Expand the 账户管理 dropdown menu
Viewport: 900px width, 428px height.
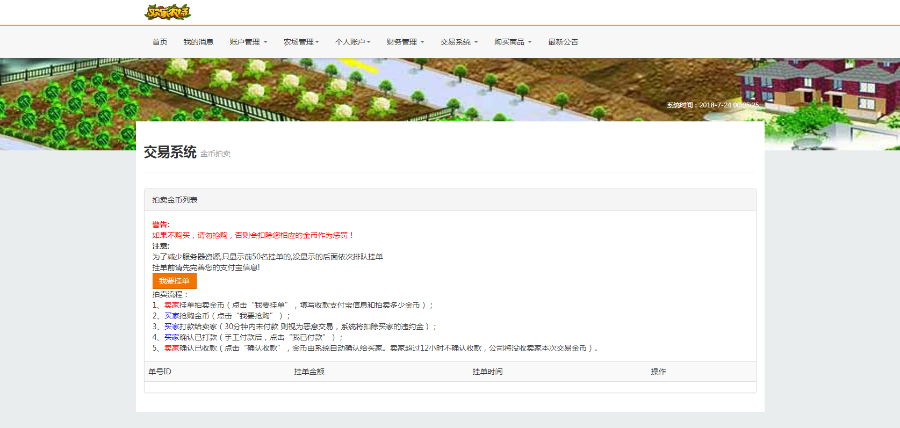249,42
